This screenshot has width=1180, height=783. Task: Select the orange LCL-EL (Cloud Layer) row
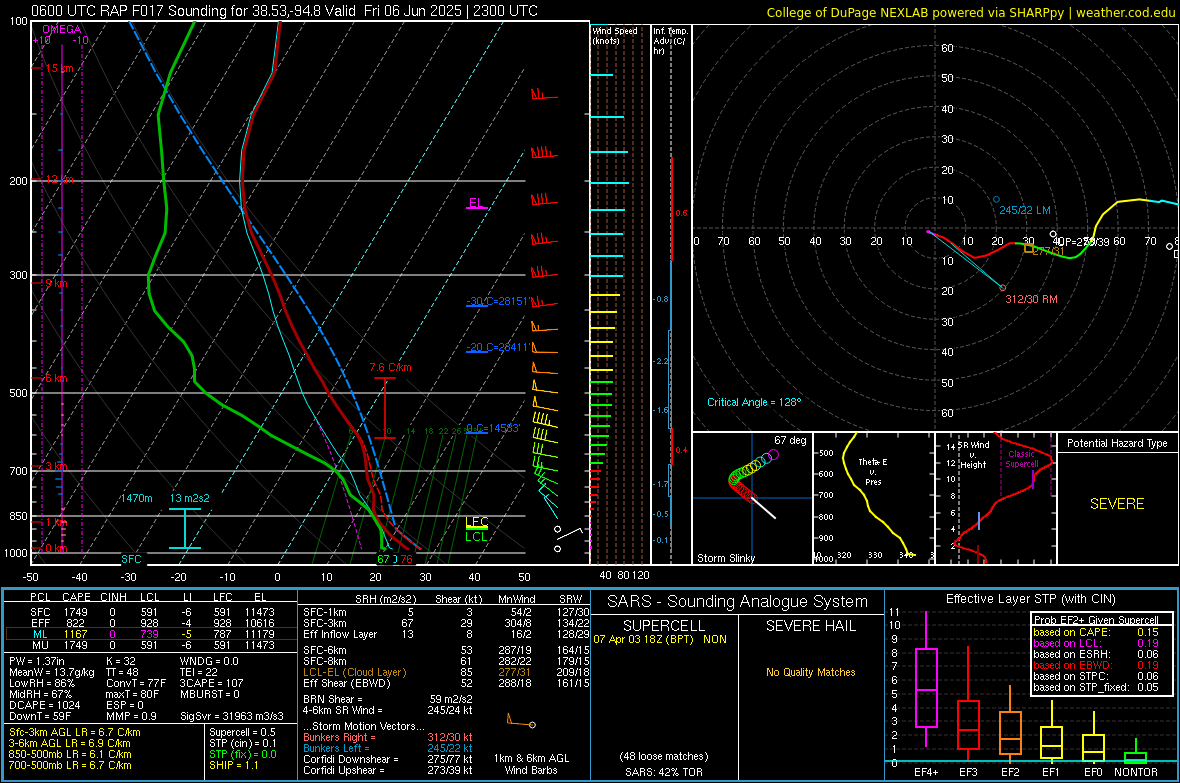tap(446, 672)
